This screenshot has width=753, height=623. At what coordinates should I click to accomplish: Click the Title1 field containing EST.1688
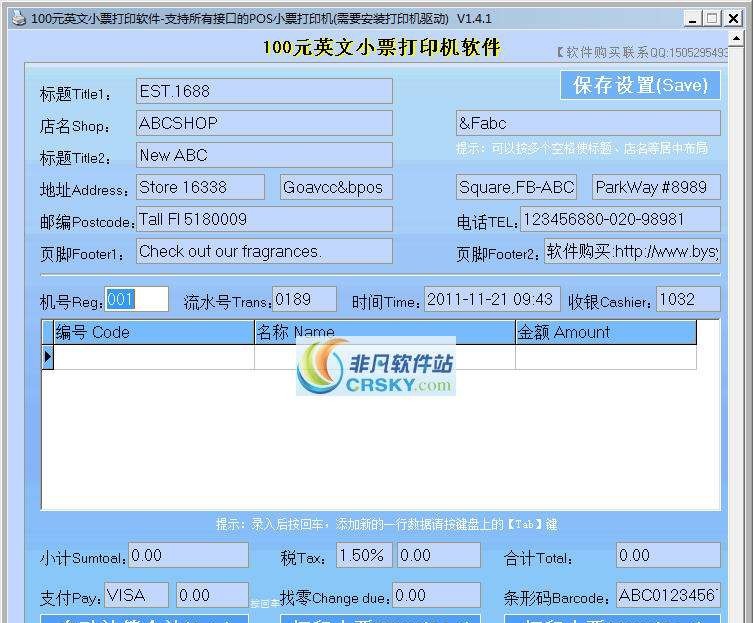pyautogui.click(x=264, y=91)
